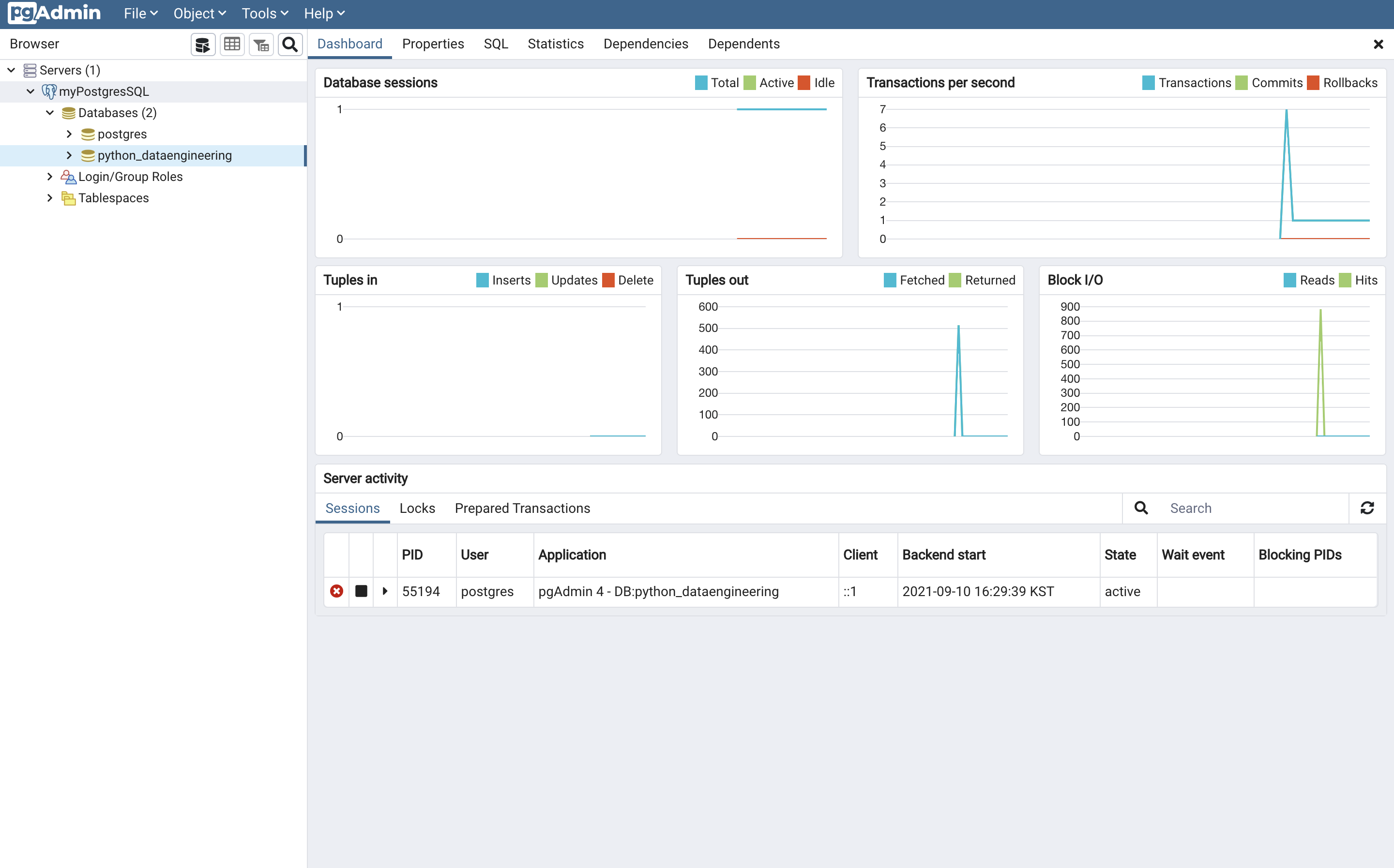Open Search Objects magnifier in Browser
This screenshot has width=1394, height=868.
click(290, 44)
